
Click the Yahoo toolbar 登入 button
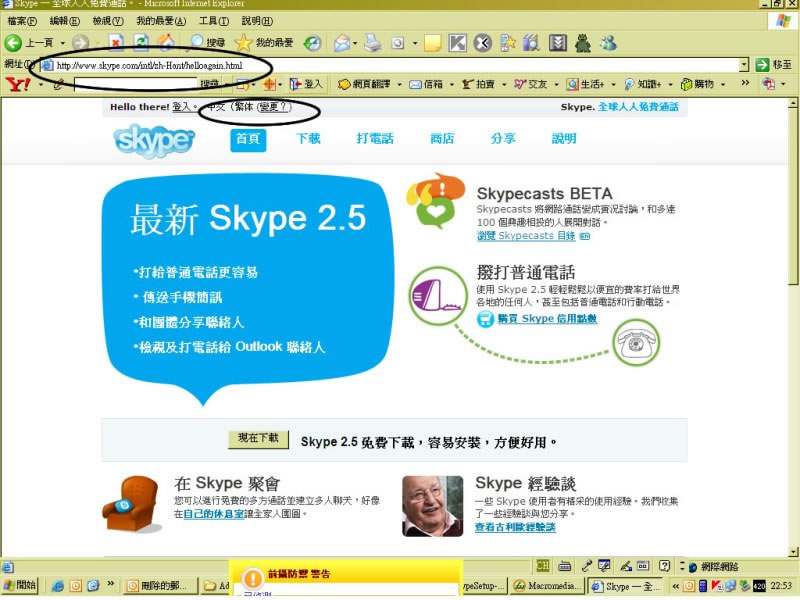[x=306, y=84]
